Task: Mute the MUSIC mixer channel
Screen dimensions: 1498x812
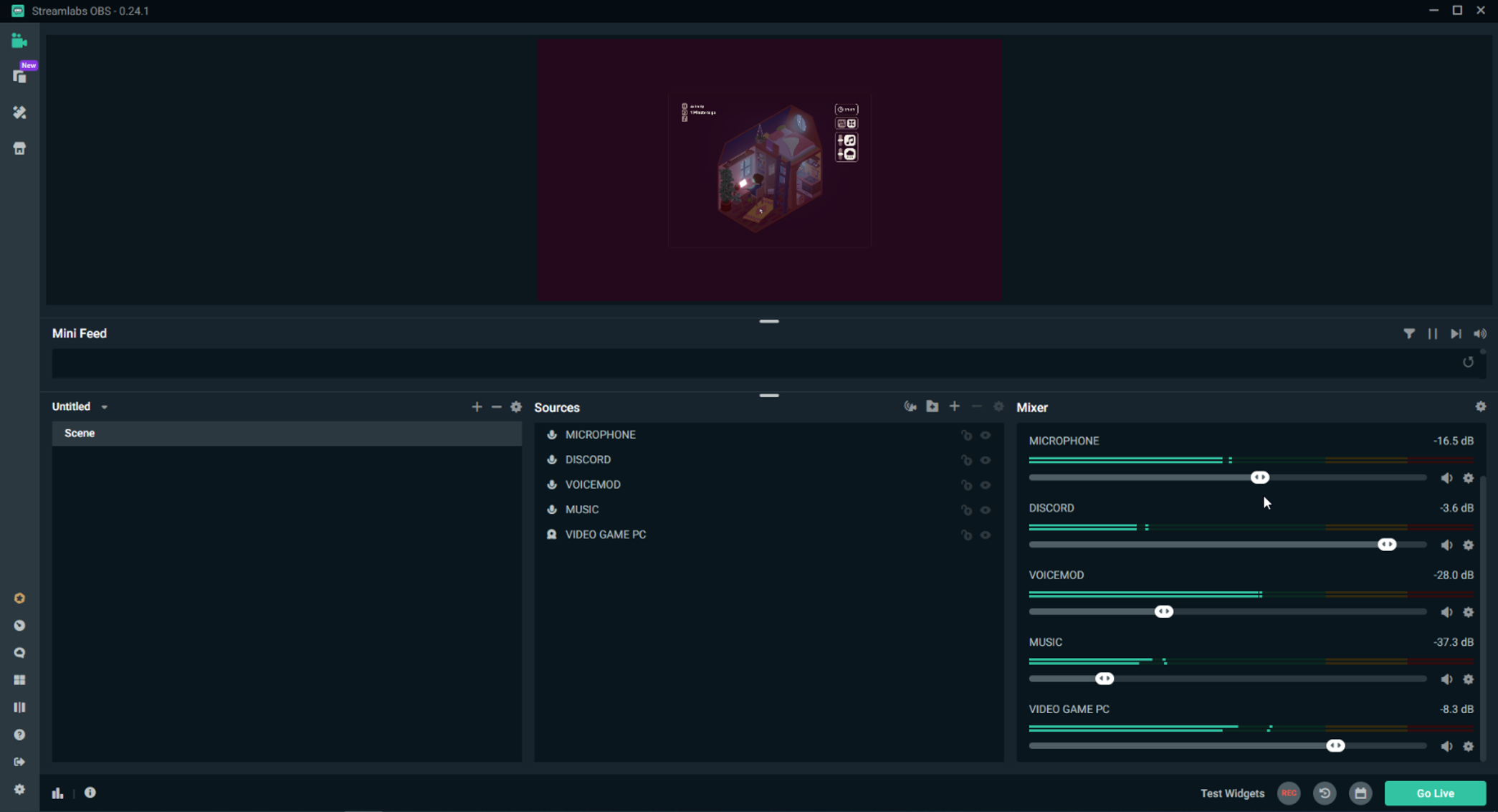Action: click(1446, 679)
